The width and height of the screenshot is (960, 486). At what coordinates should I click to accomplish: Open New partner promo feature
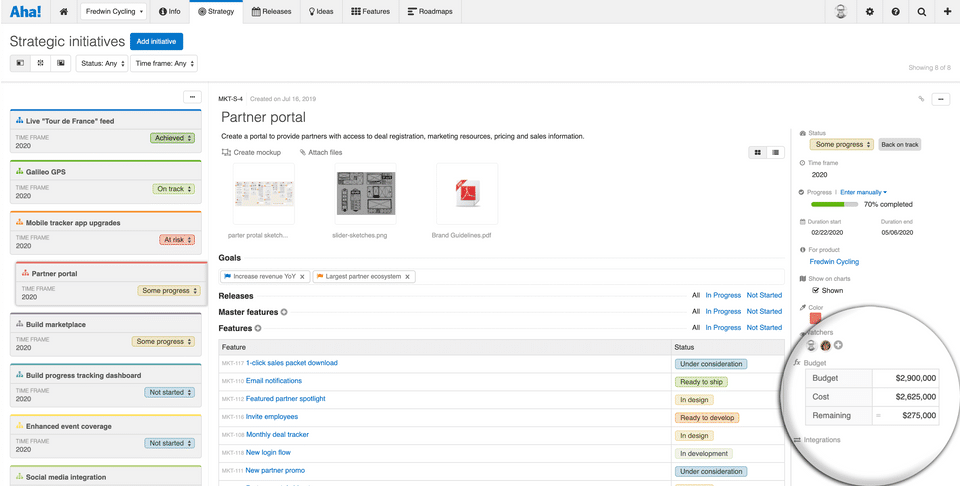click(275, 471)
